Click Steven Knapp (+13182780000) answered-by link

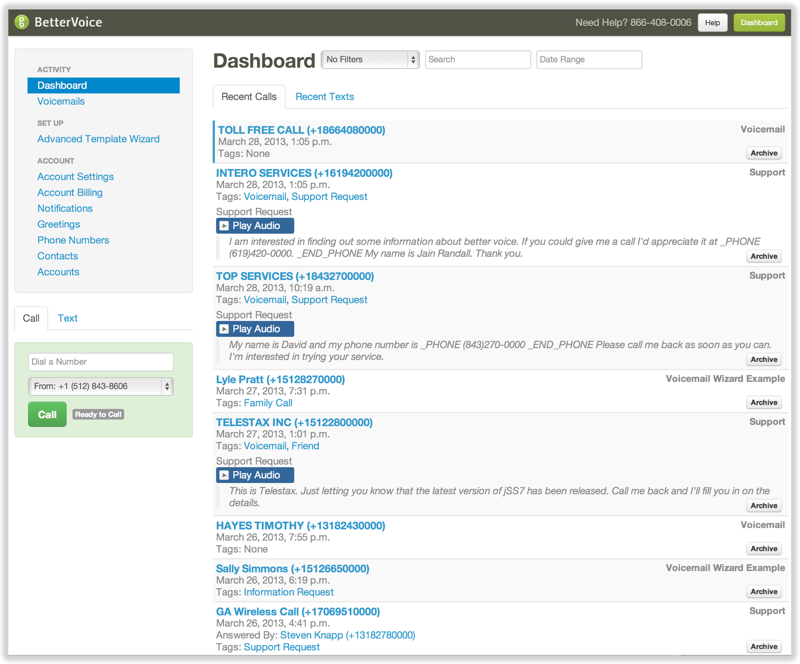(347, 635)
